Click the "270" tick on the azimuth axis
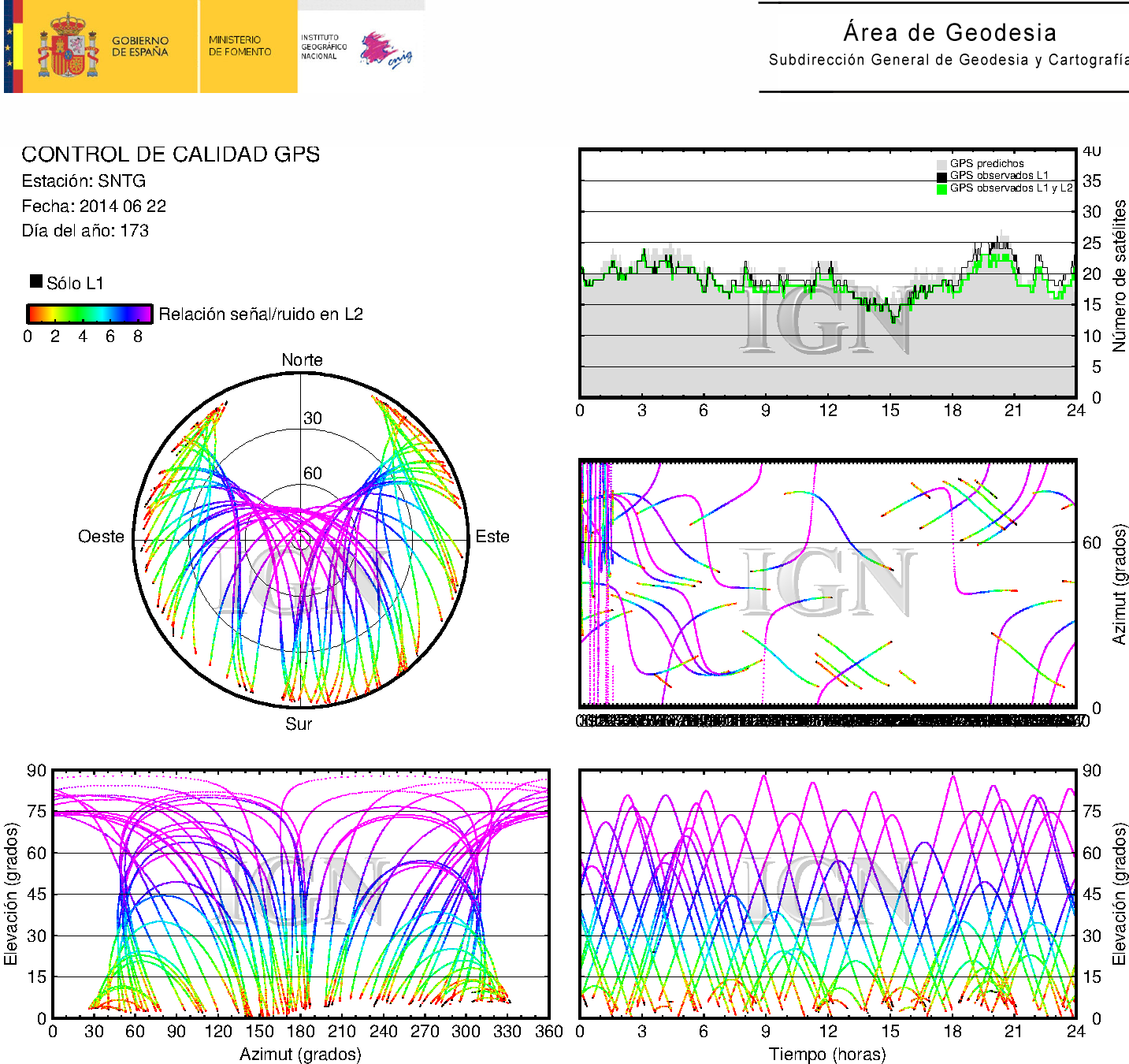This screenshot has width=1129, height=1064. [425, 1032]
